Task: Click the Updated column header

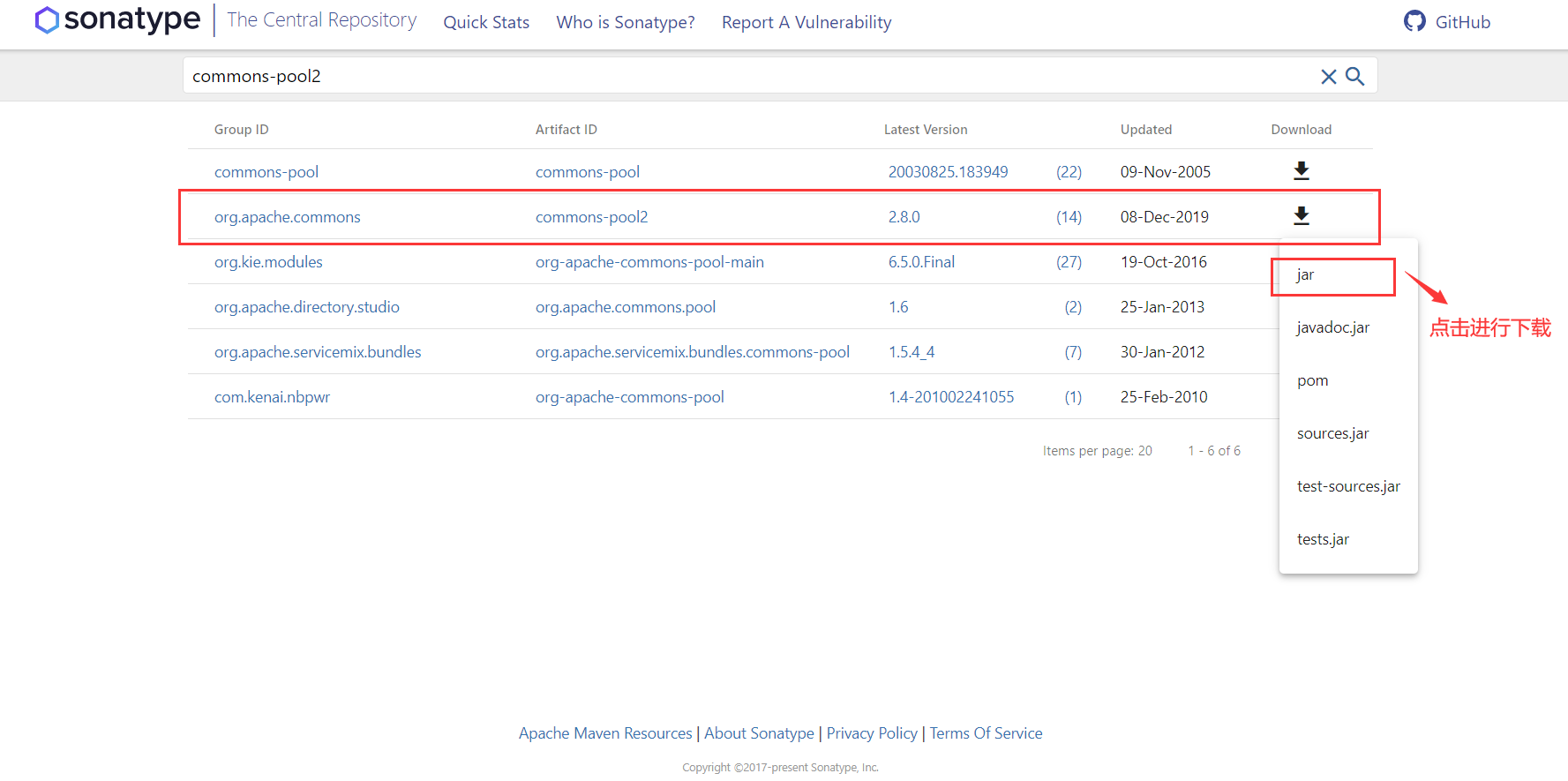Action: tap(1146, 130)
